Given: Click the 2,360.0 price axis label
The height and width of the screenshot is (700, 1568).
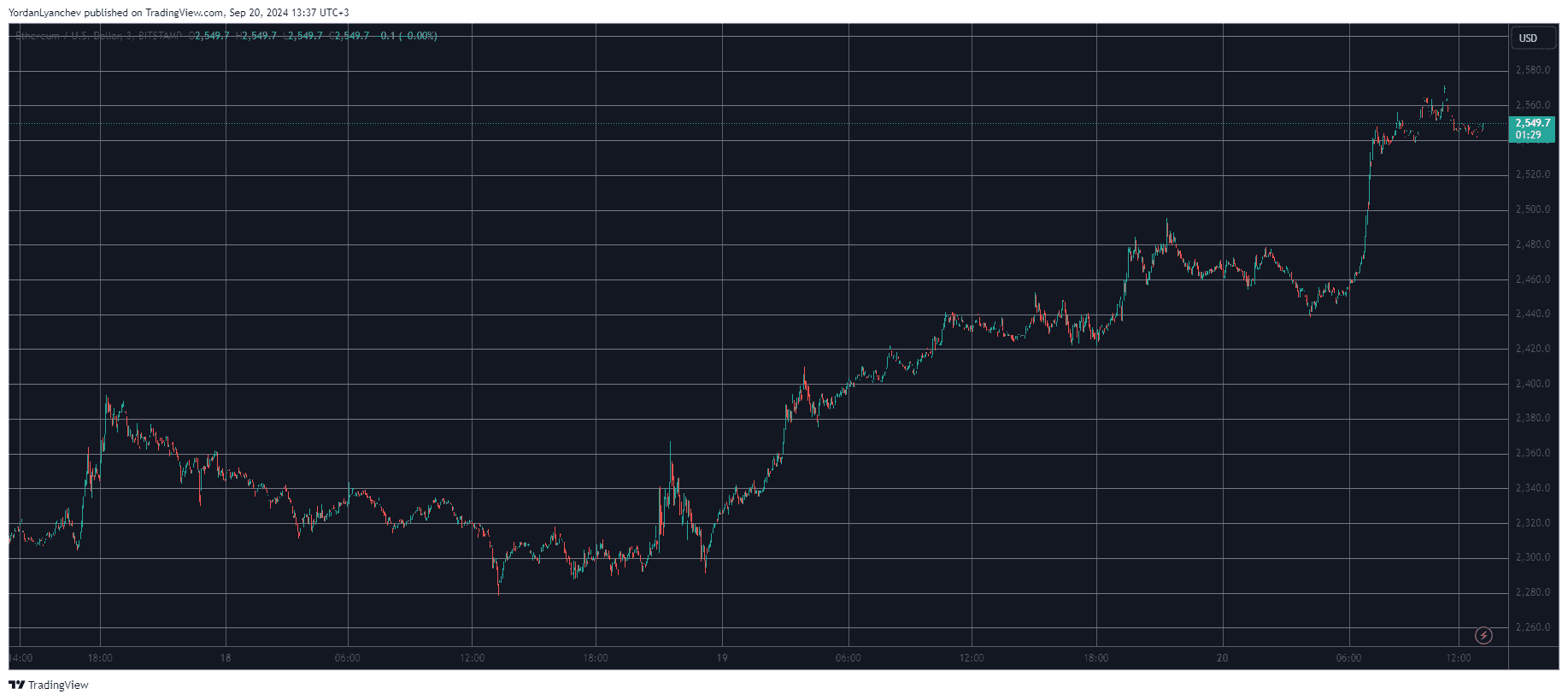Looking at the screenshot, I should [1533, 453].
